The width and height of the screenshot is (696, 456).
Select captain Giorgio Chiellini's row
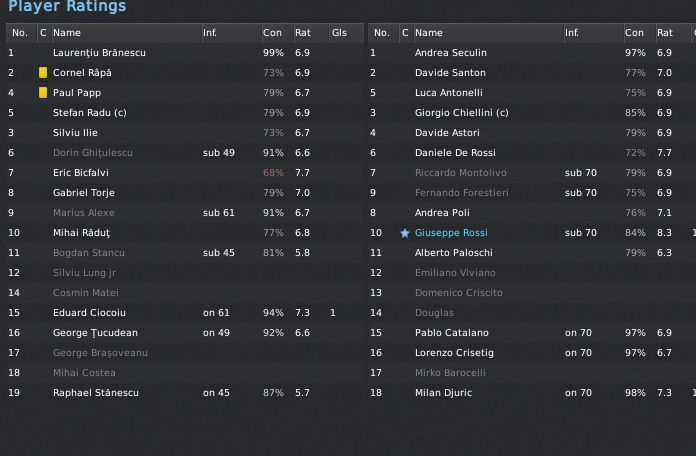tap(461, 113)
